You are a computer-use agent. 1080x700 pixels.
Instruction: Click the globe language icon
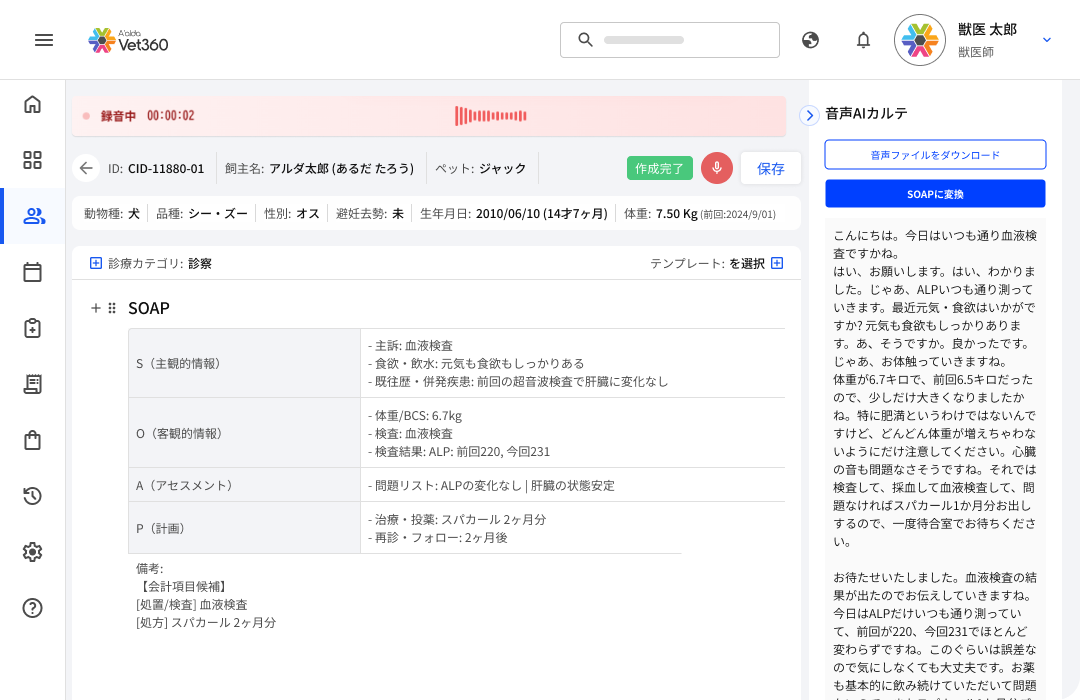pos(811,40)
